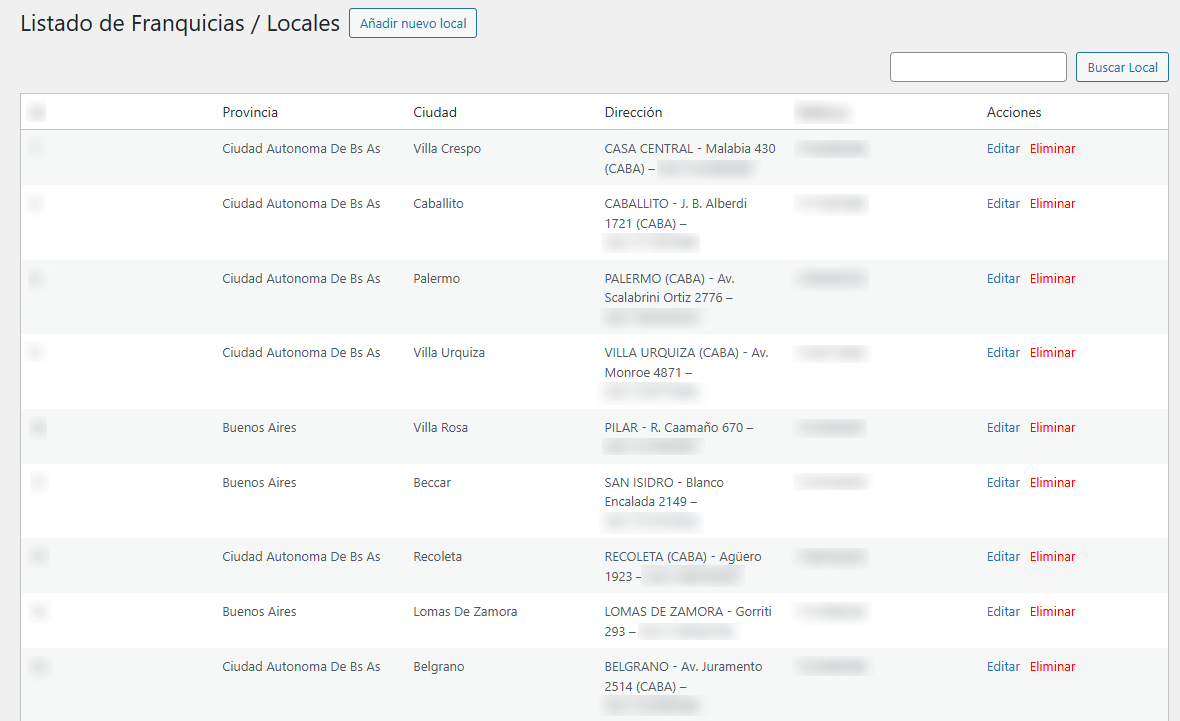Click Editar on the Villa Urquiza row
This screenshot has width=1180, height=721.
coord(1003,353)
